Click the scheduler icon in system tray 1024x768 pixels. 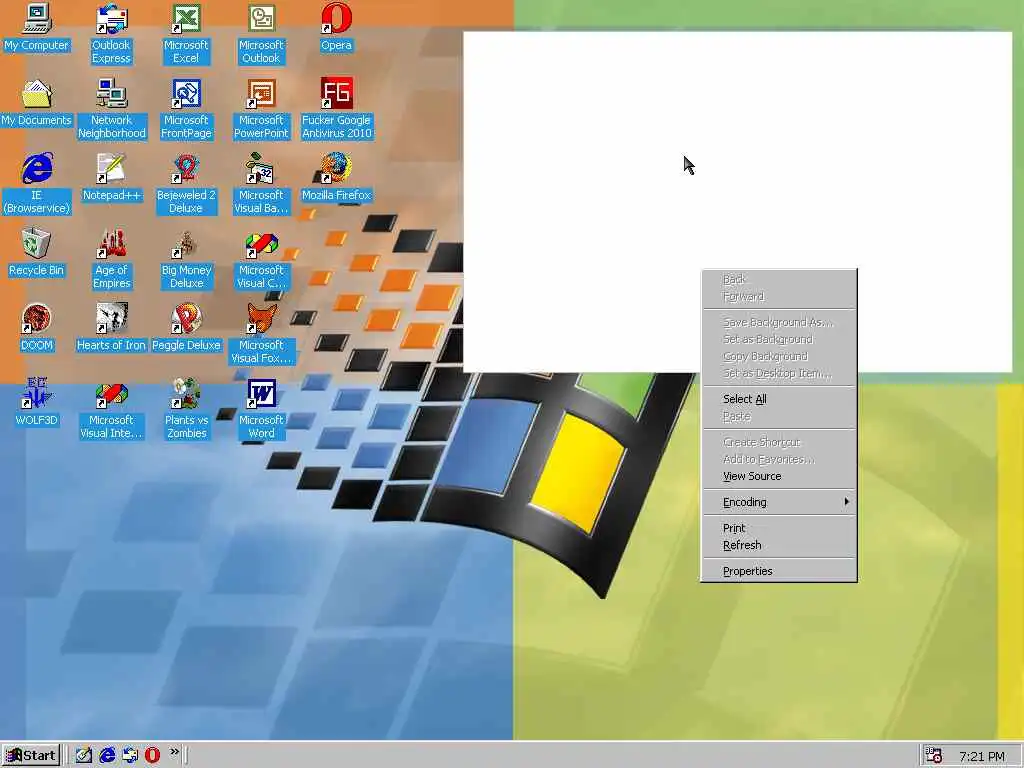click(x=934, y=756)
